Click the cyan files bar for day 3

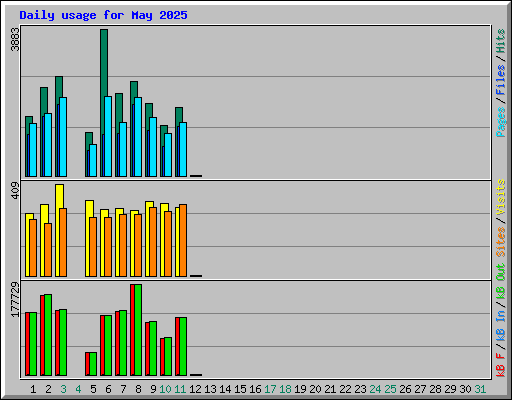63,137
